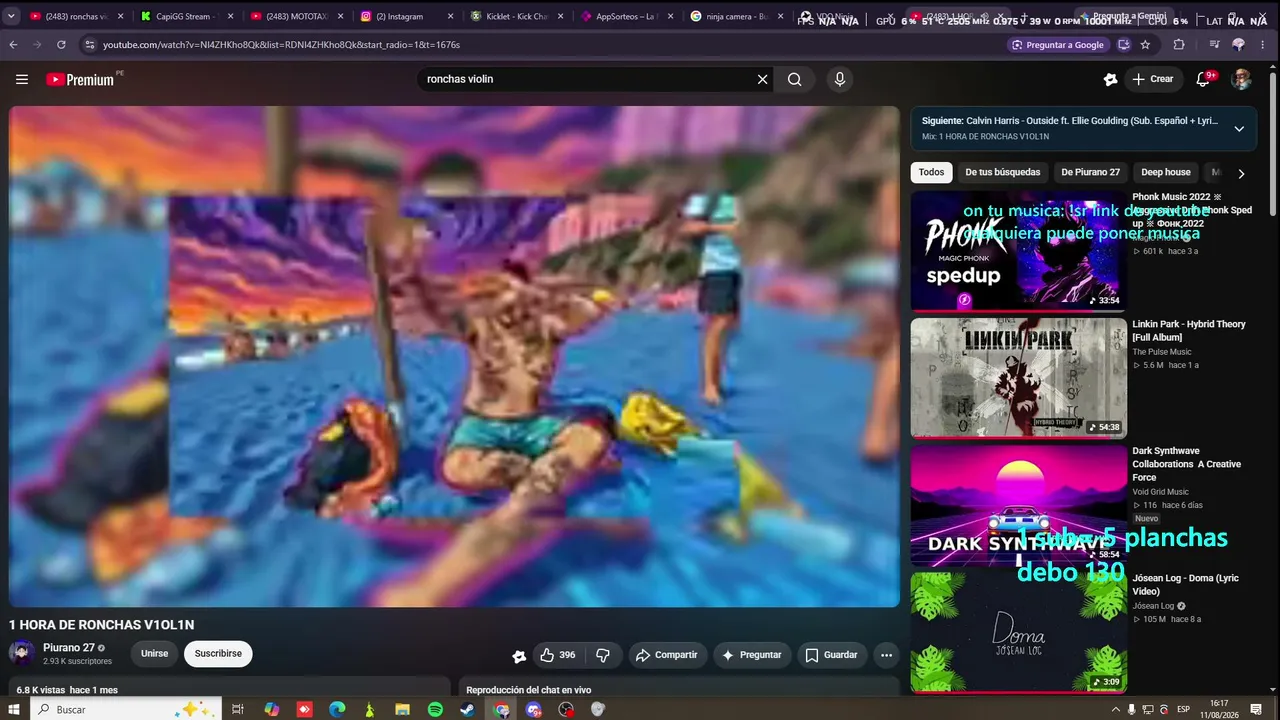
Task: Start voice search with the microphone
Action: click(839, 79)
